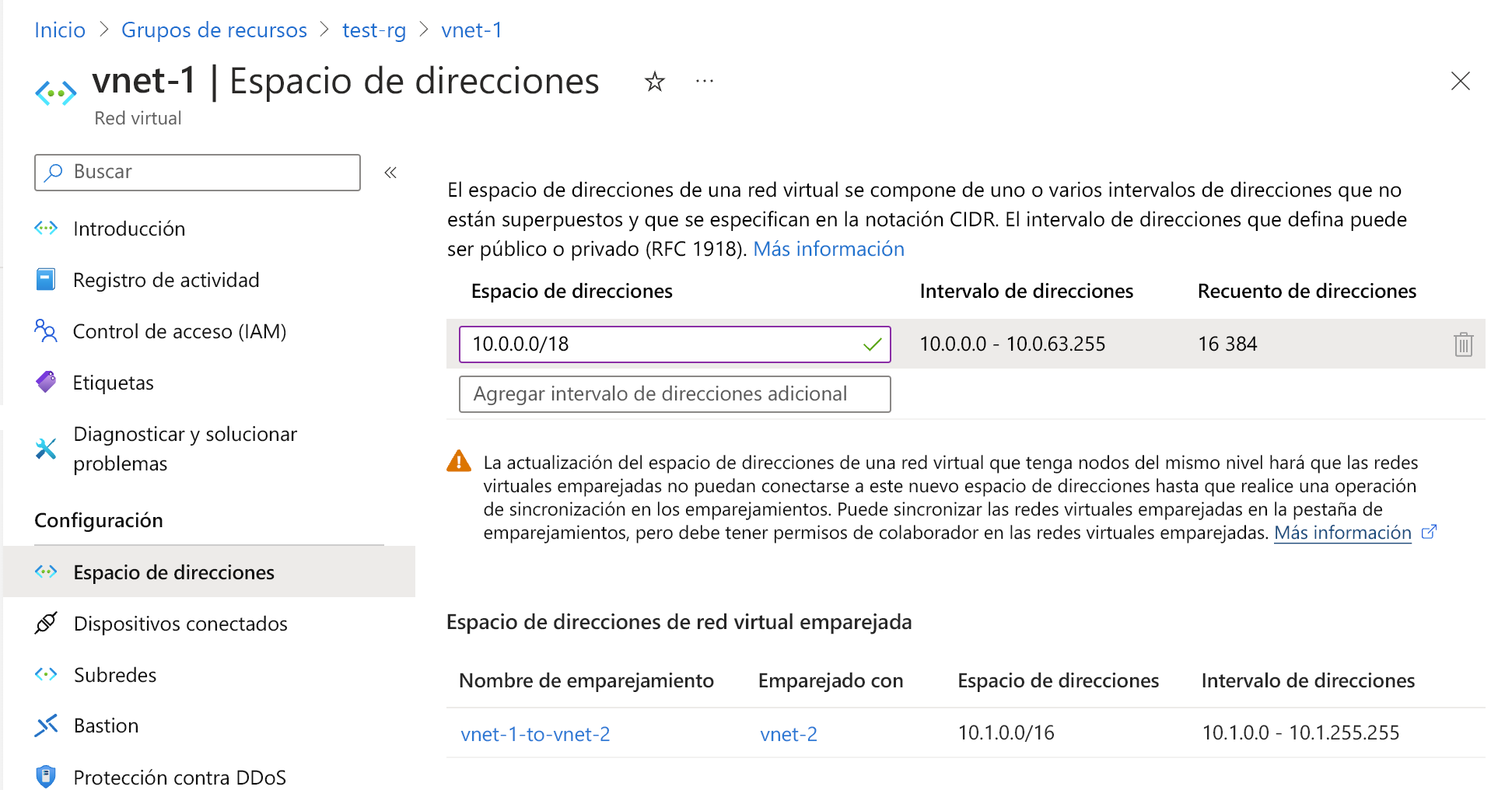
Task: Collapse the sidebar with the double chevron
Action: click(390, 173)
